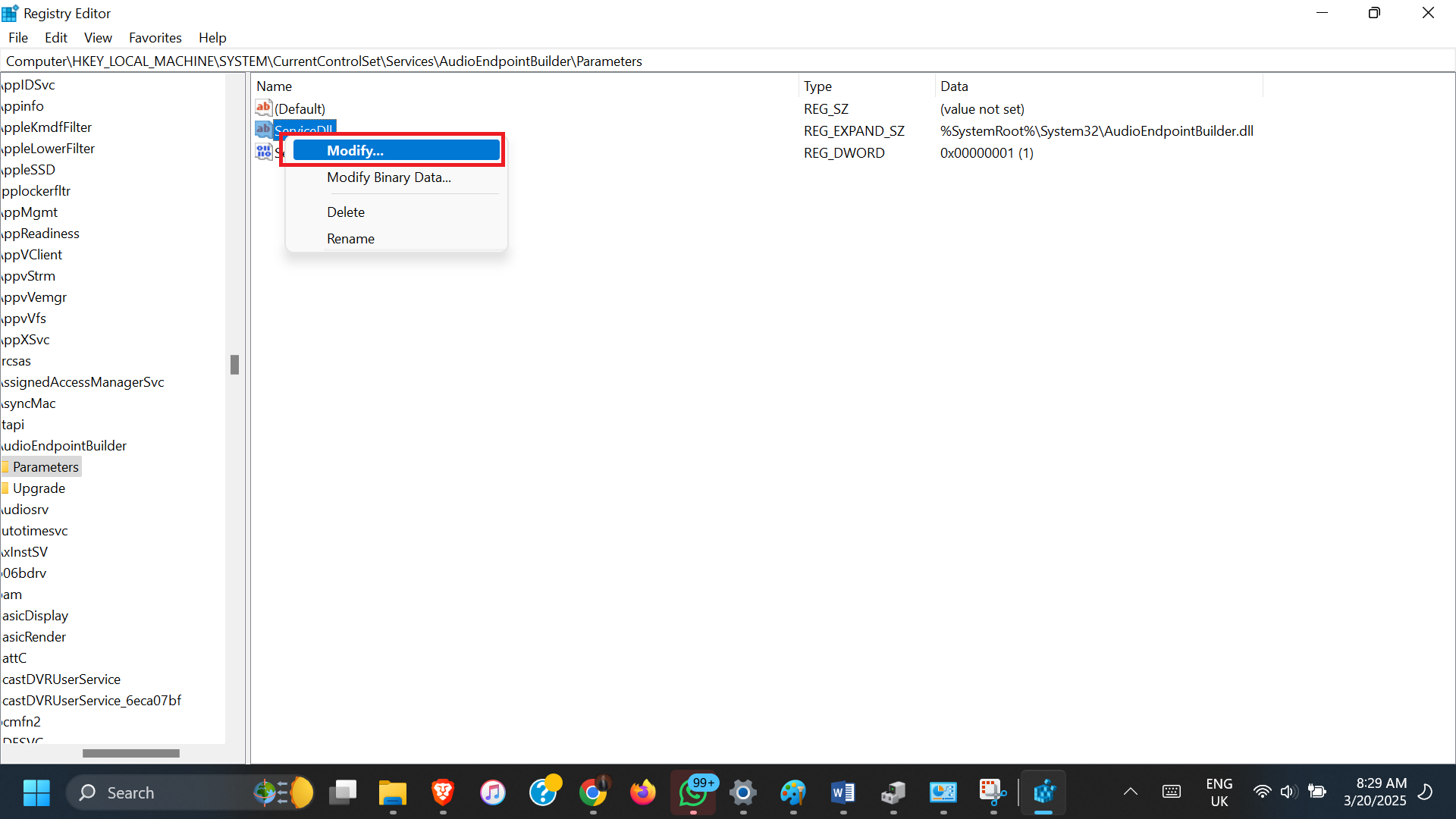The width and height of the screenshot is (1456, 819).
Task: Click the (Default) value icon
Action: pos(263,108)
